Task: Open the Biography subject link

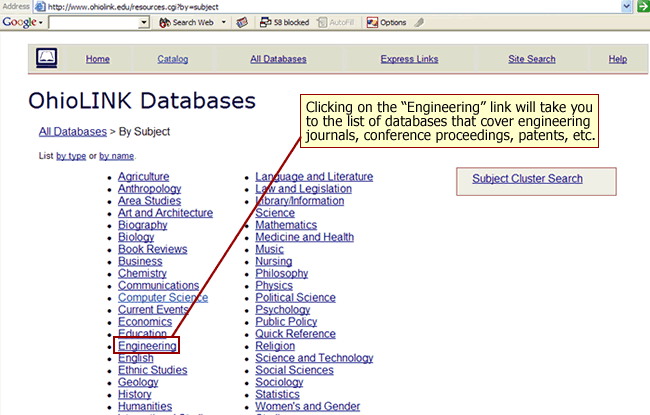Action: (x=143, y=225)
